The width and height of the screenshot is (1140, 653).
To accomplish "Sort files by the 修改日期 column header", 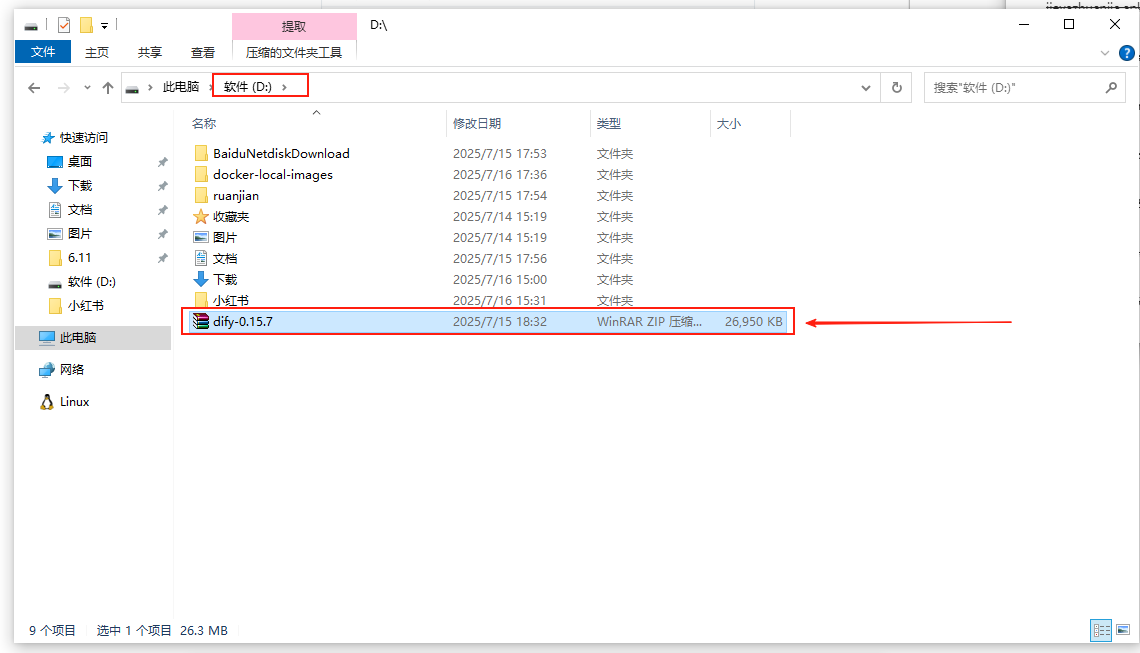I will pyautogui.click(x=477, y=124).
